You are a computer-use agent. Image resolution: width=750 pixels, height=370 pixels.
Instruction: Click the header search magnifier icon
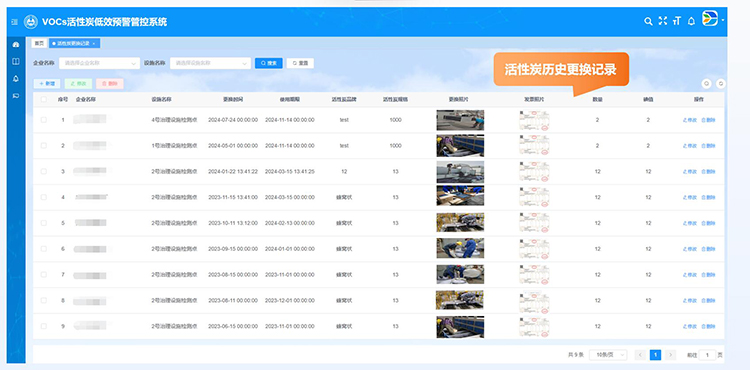click(x=648, y=21)
